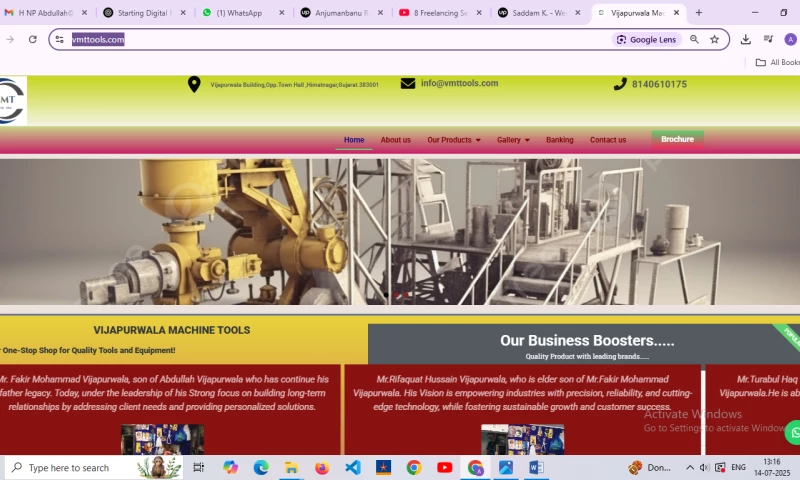Click phone number 8140610175
Viewport: 800px width, 480px height.
(659, 84)
